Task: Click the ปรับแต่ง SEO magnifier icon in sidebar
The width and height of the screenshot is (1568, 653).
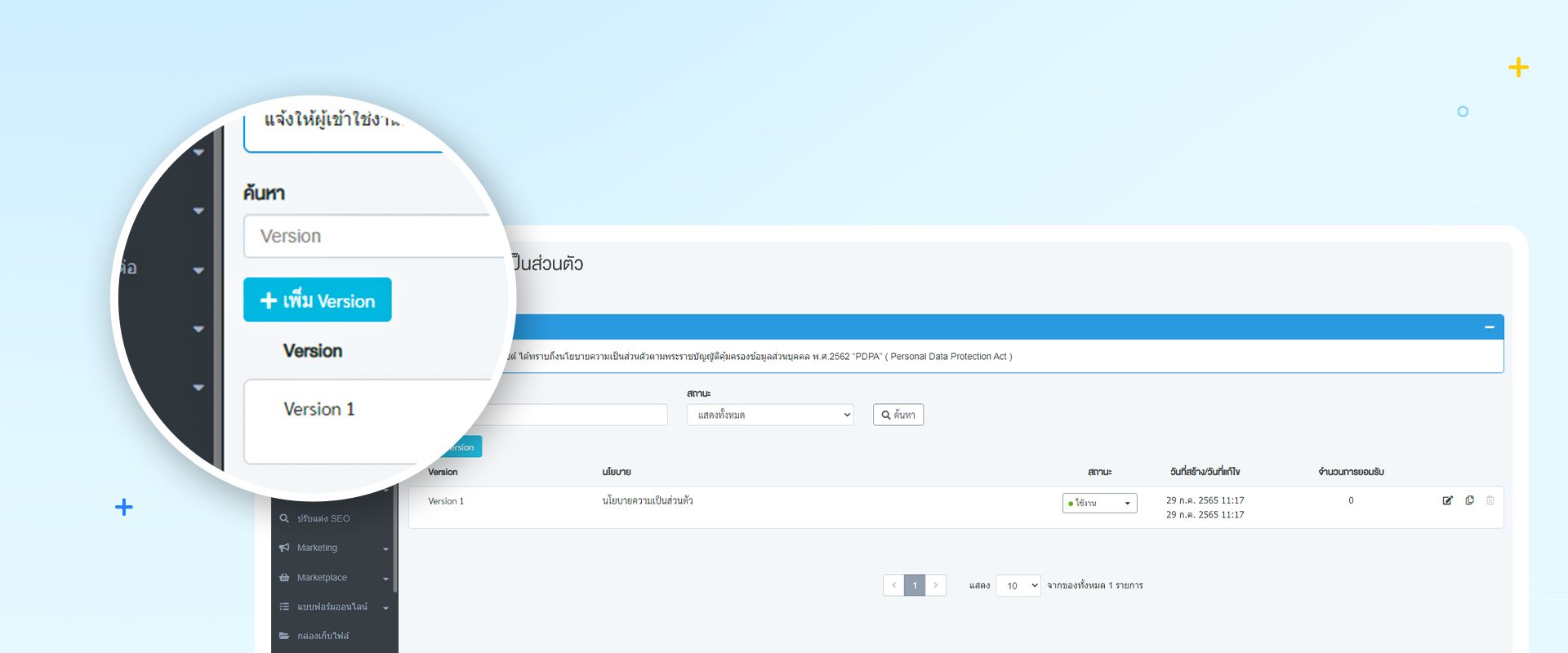Action: tap(284, 518)
